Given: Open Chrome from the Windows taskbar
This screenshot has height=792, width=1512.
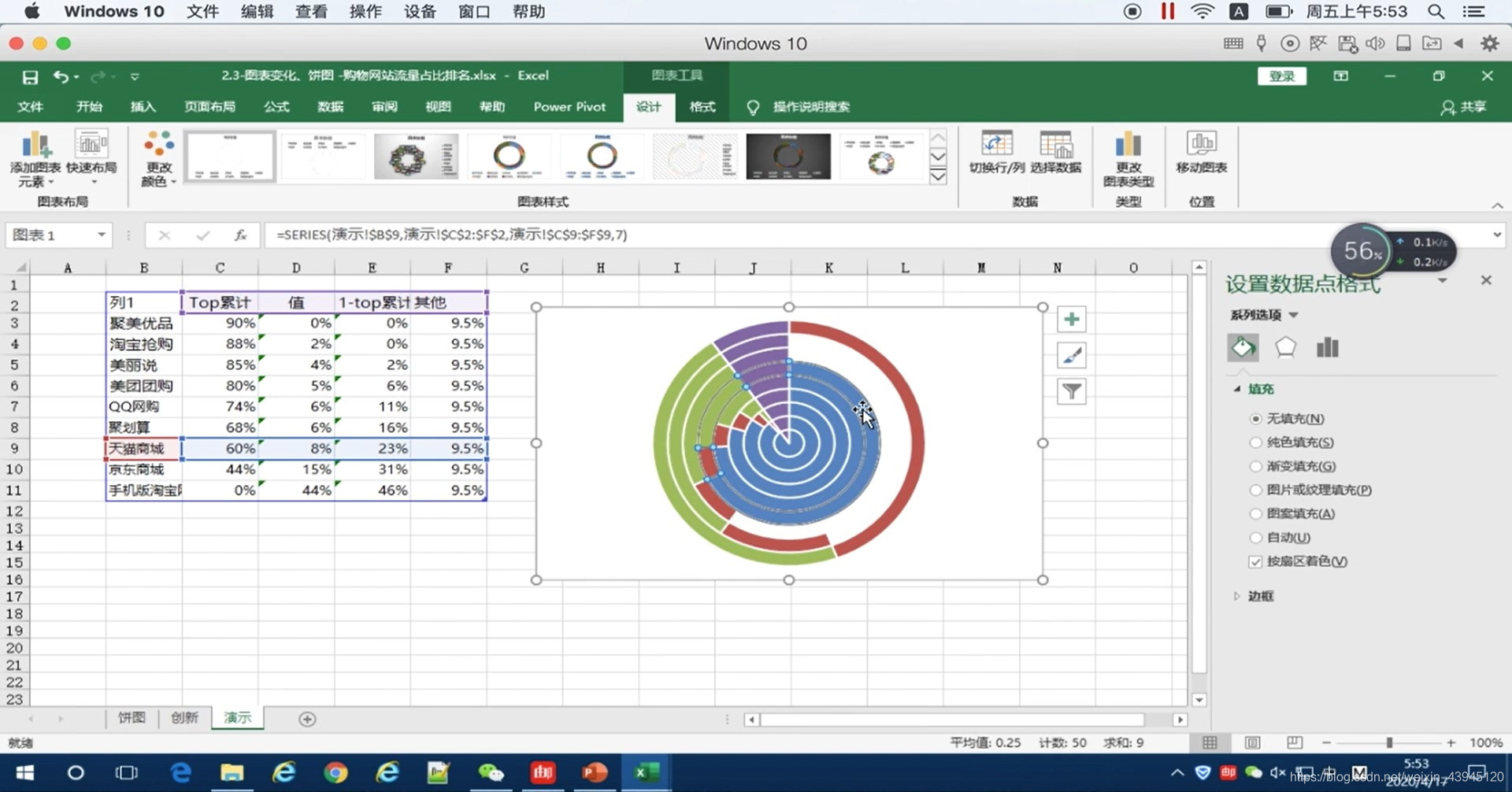Looking at the screenshot, I should tap(335, 773).
